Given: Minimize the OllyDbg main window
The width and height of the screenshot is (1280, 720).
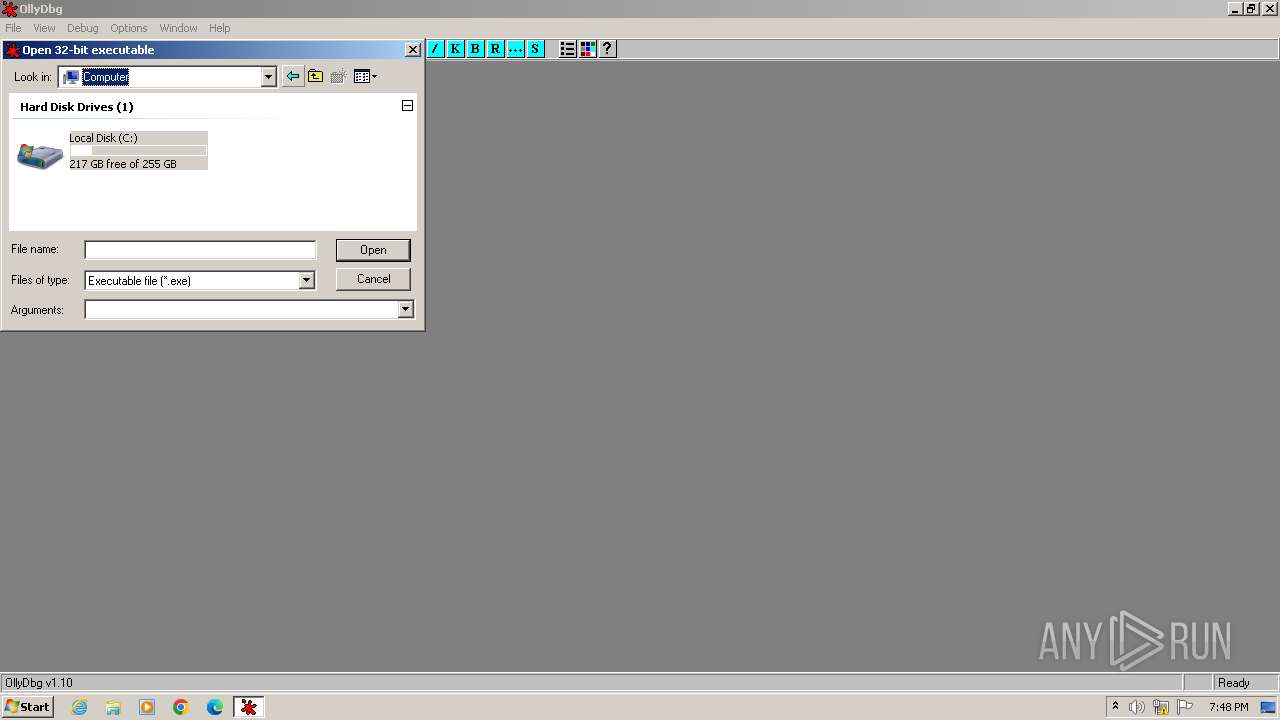Looking at the screenshot, I should tap(1235, 9).
